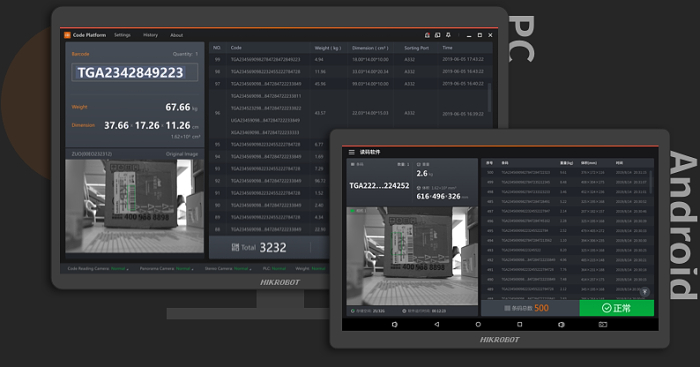Expand the Panorama Camera status dropdown
The width and height of the screenshot is (700, 367).
[x=192, y=270]
